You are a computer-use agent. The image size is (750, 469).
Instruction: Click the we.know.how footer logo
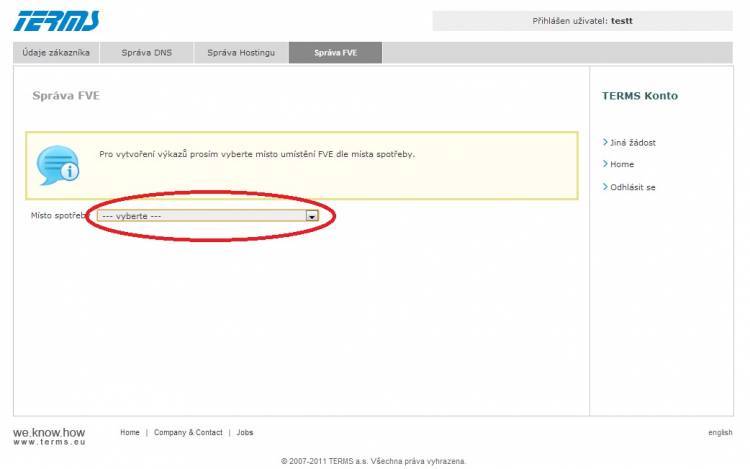pos(49,433)
